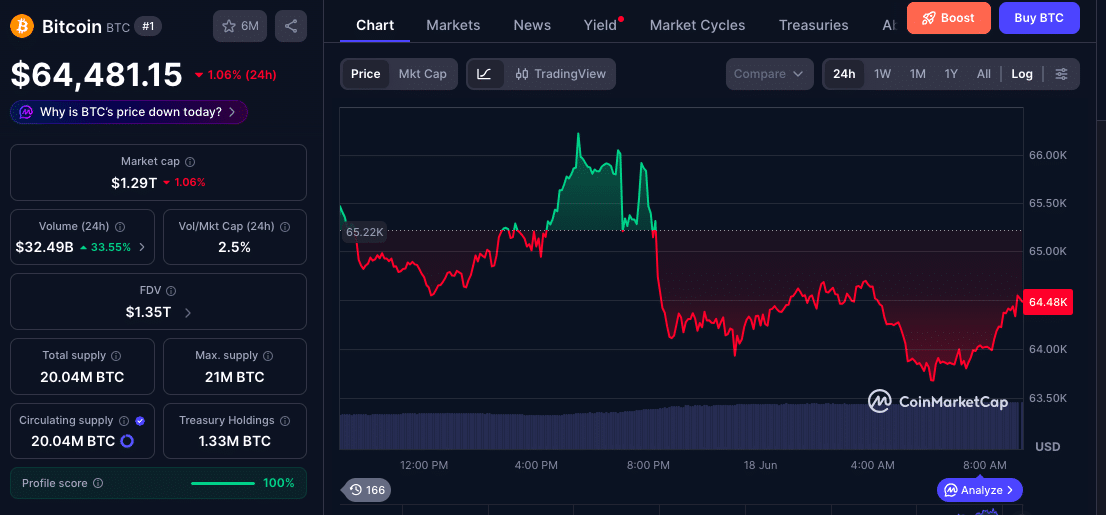Click the Profile score info icon
The width and height of the screenshot is (1106, 515).
[98, 483]
